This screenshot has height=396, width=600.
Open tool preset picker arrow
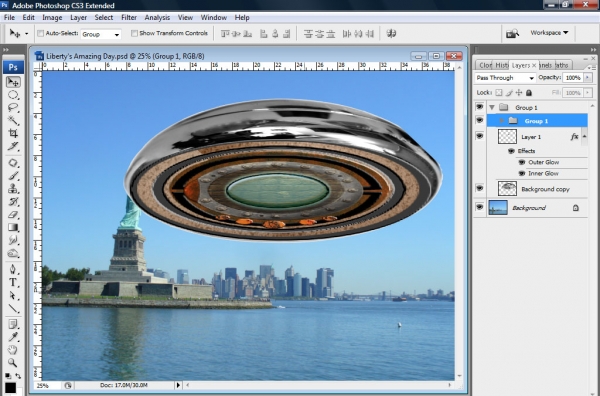26,34
